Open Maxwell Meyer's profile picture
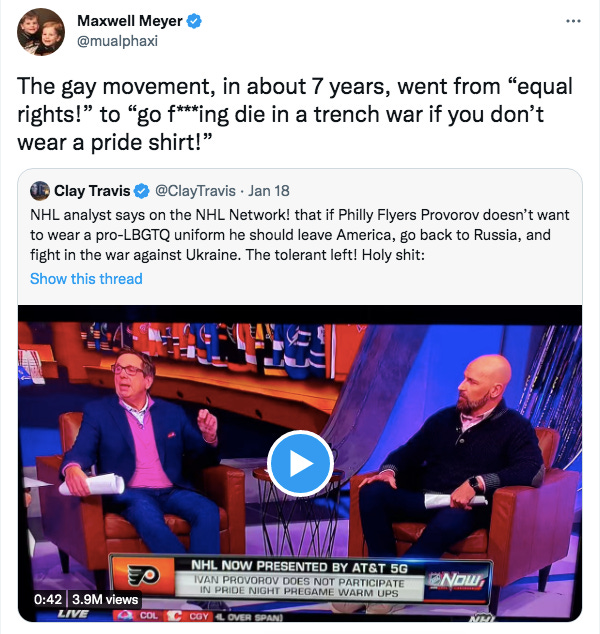The width and height of the screenshot is (600, 634). (41, 32)
